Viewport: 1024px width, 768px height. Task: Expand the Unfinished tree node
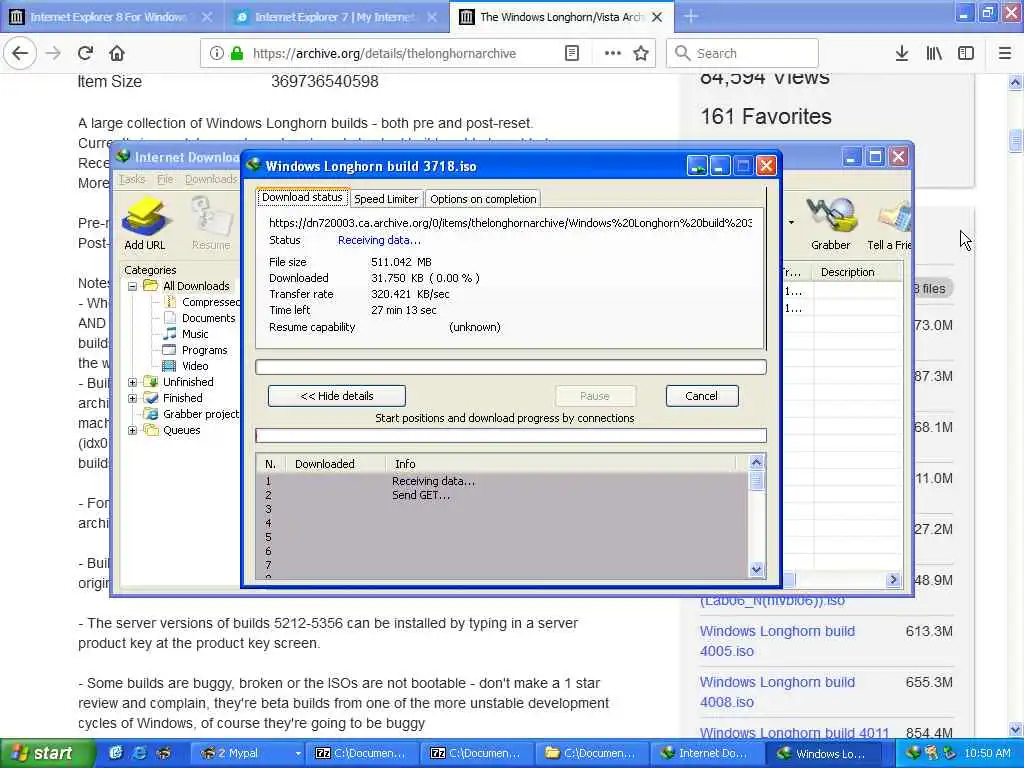click(x=133, y=382)
